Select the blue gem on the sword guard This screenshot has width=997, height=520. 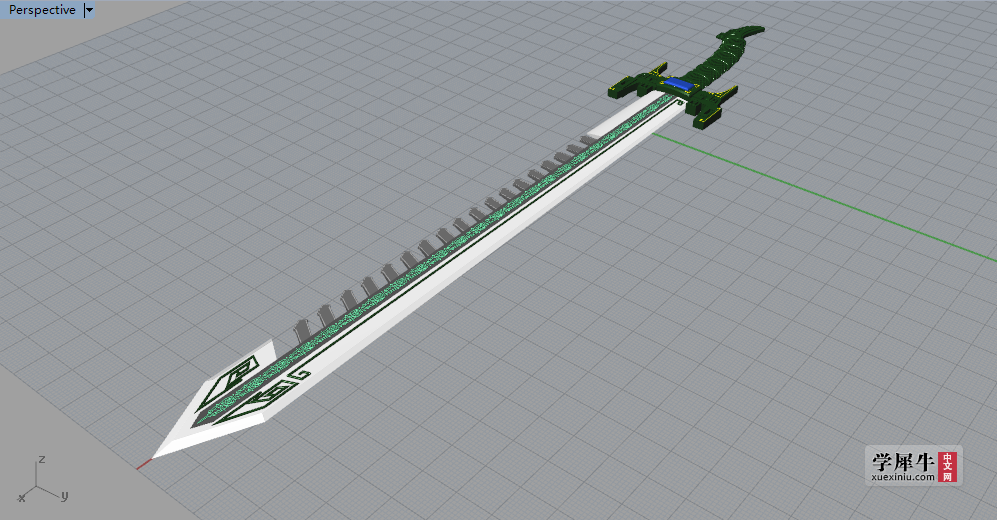coord(678,83)
